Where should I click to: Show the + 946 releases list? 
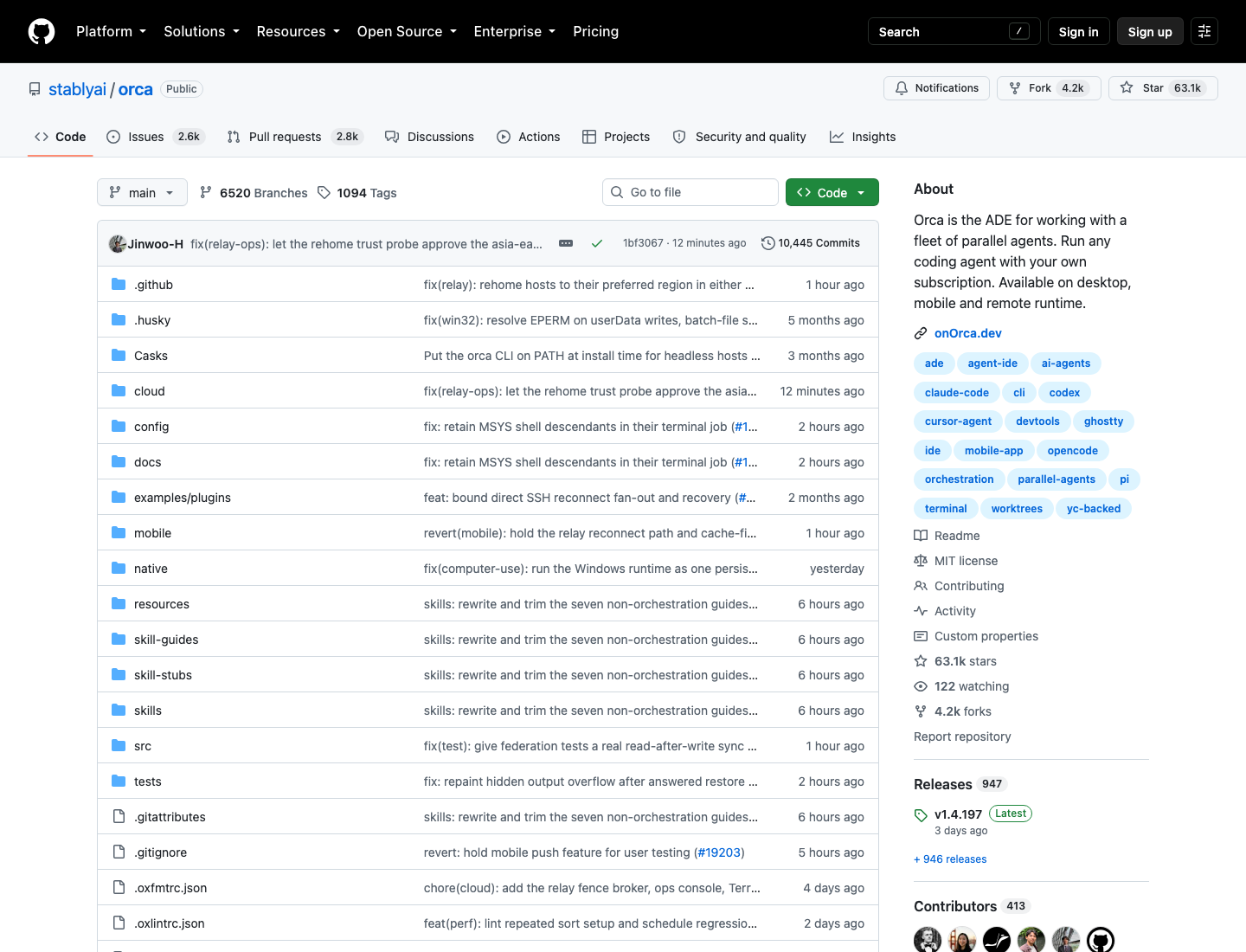950,859
